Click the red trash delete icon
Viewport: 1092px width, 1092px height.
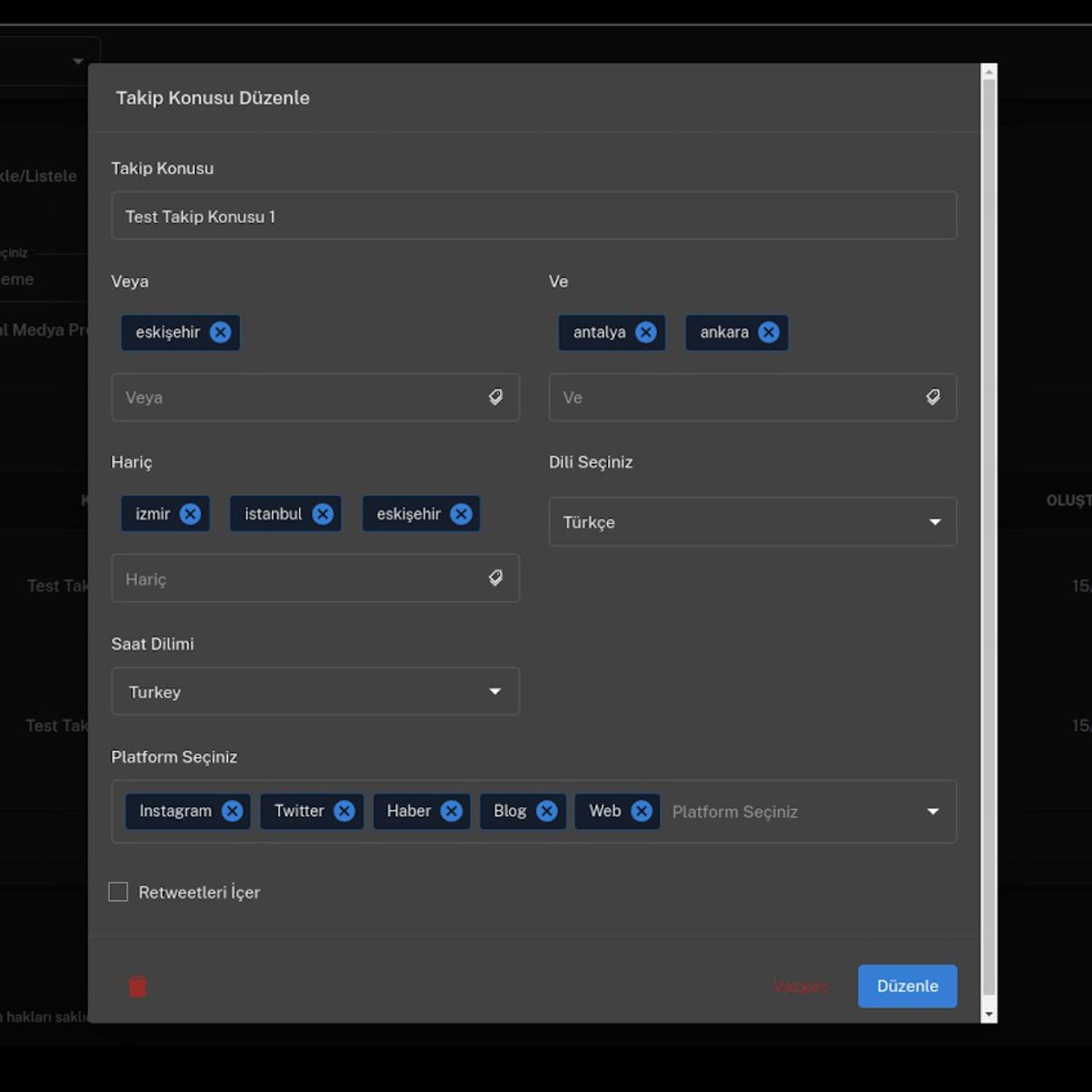(138, 986)
